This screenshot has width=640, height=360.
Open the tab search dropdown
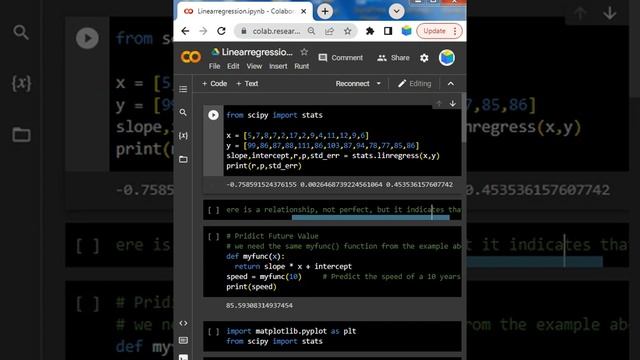396,11
